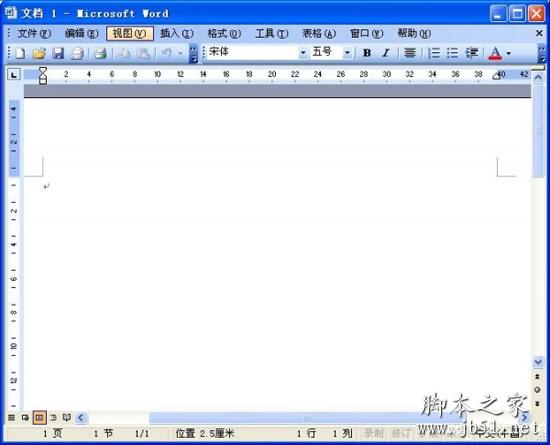Expand the 宋体 font name dropdown
Screen dimensions: 550x445
tap(303, 53)
